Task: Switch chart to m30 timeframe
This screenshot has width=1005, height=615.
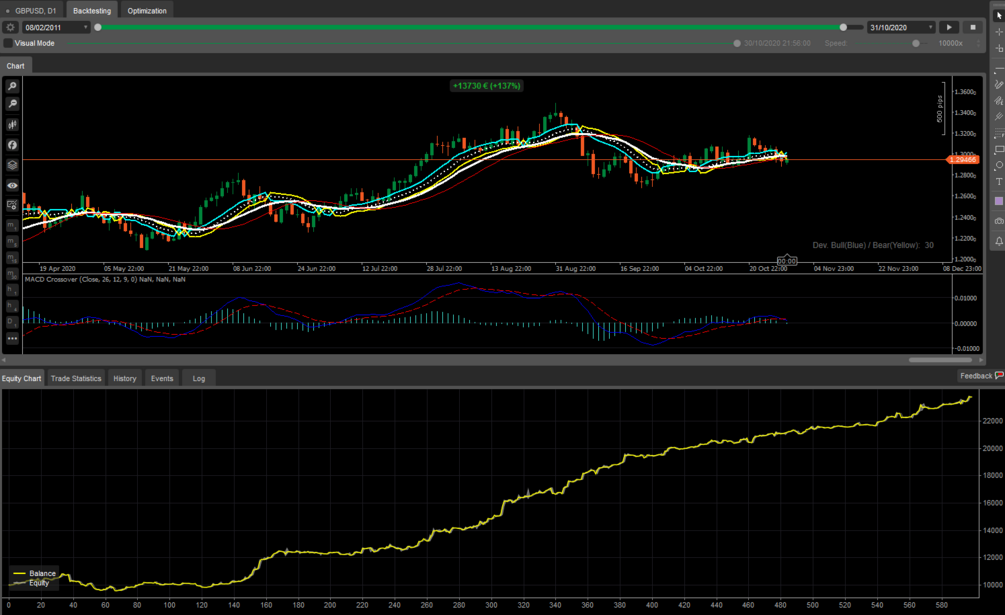Action: click(12, 274)
